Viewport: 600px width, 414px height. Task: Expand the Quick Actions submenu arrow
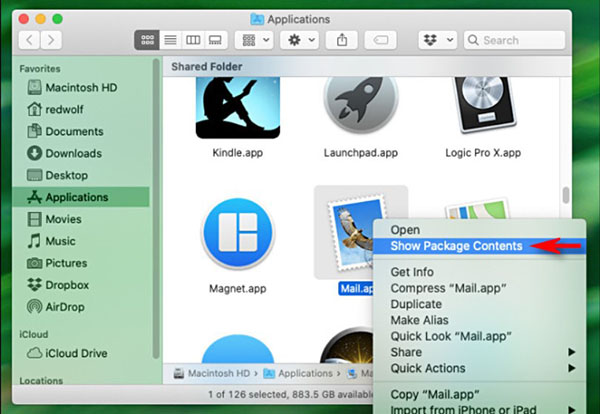click(571, 368)
